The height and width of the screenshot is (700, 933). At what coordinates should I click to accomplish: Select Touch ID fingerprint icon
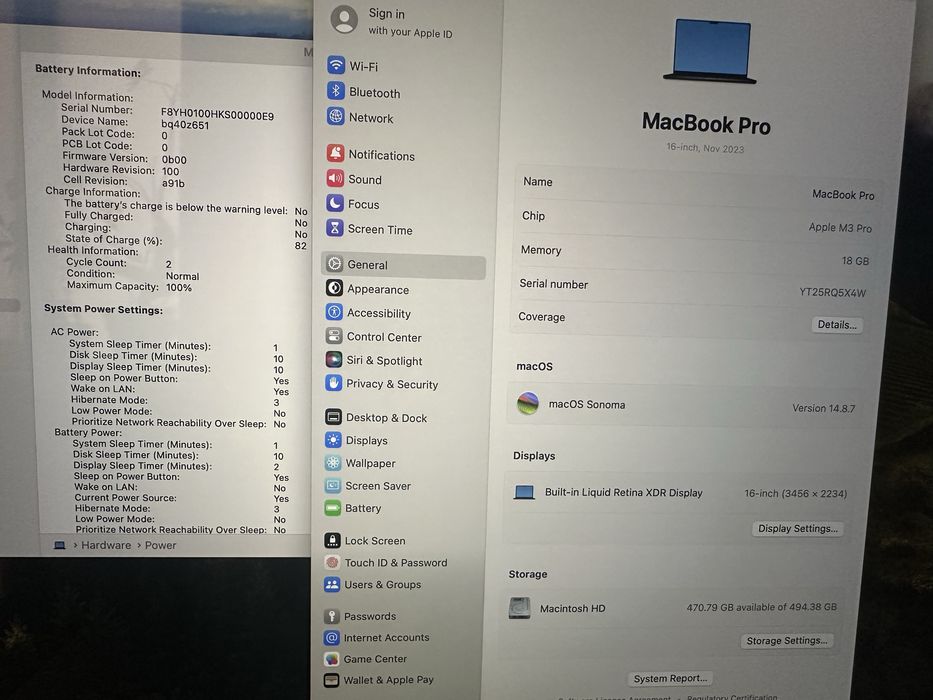pyautogui.click(x=332, y=562)
